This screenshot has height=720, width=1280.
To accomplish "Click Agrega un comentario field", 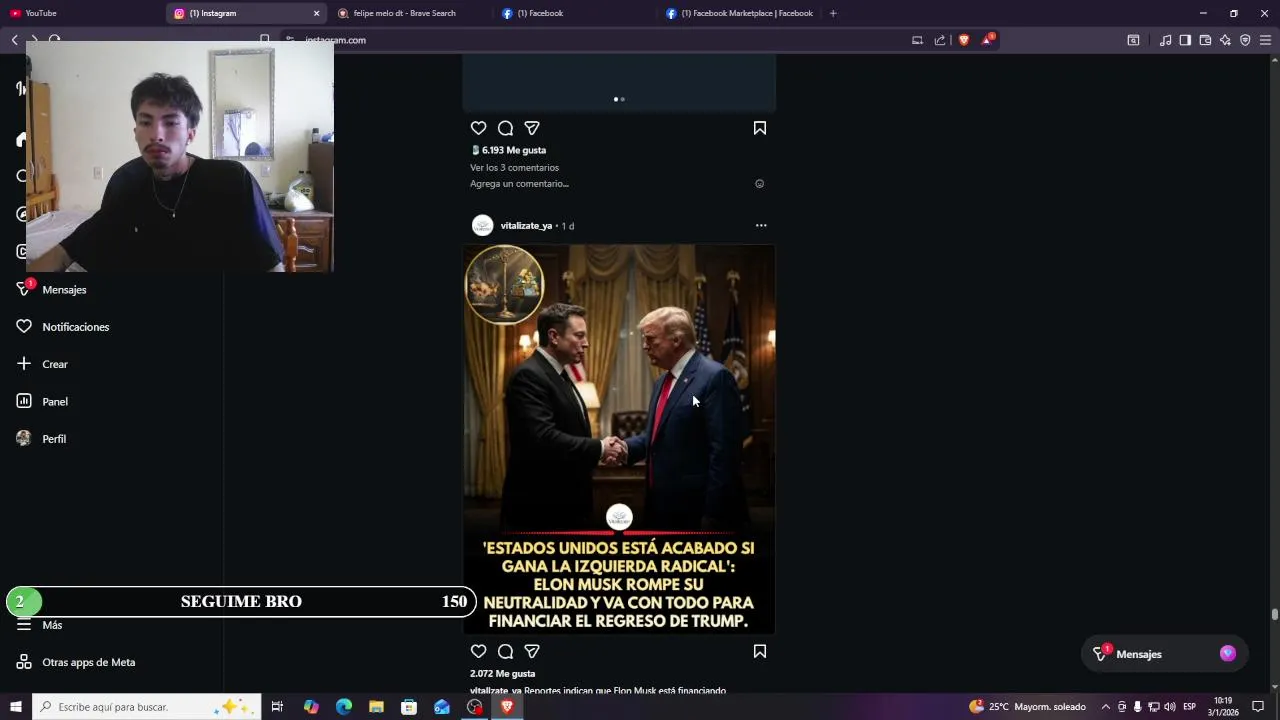I will [519, 184].
